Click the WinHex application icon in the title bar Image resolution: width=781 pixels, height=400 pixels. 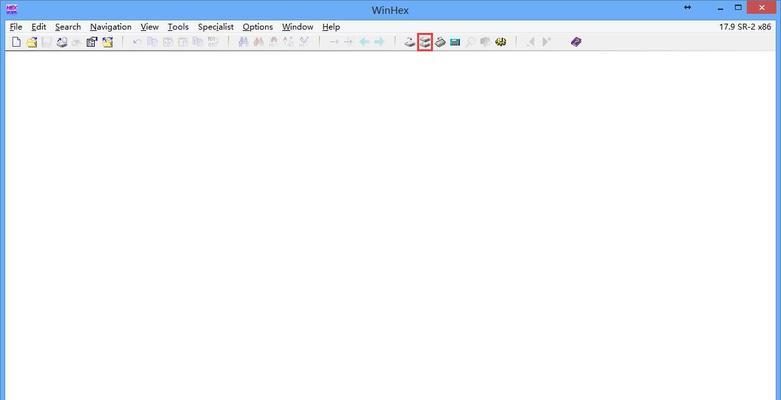pyautogui.click(x=12, y=9)
